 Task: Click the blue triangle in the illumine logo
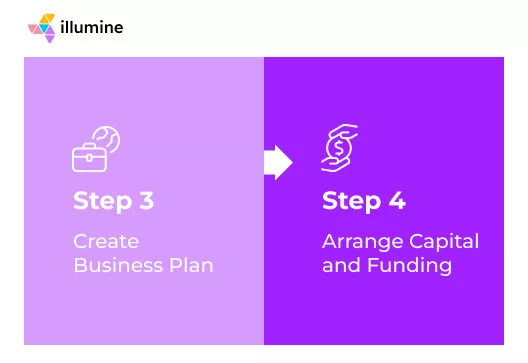44,28
